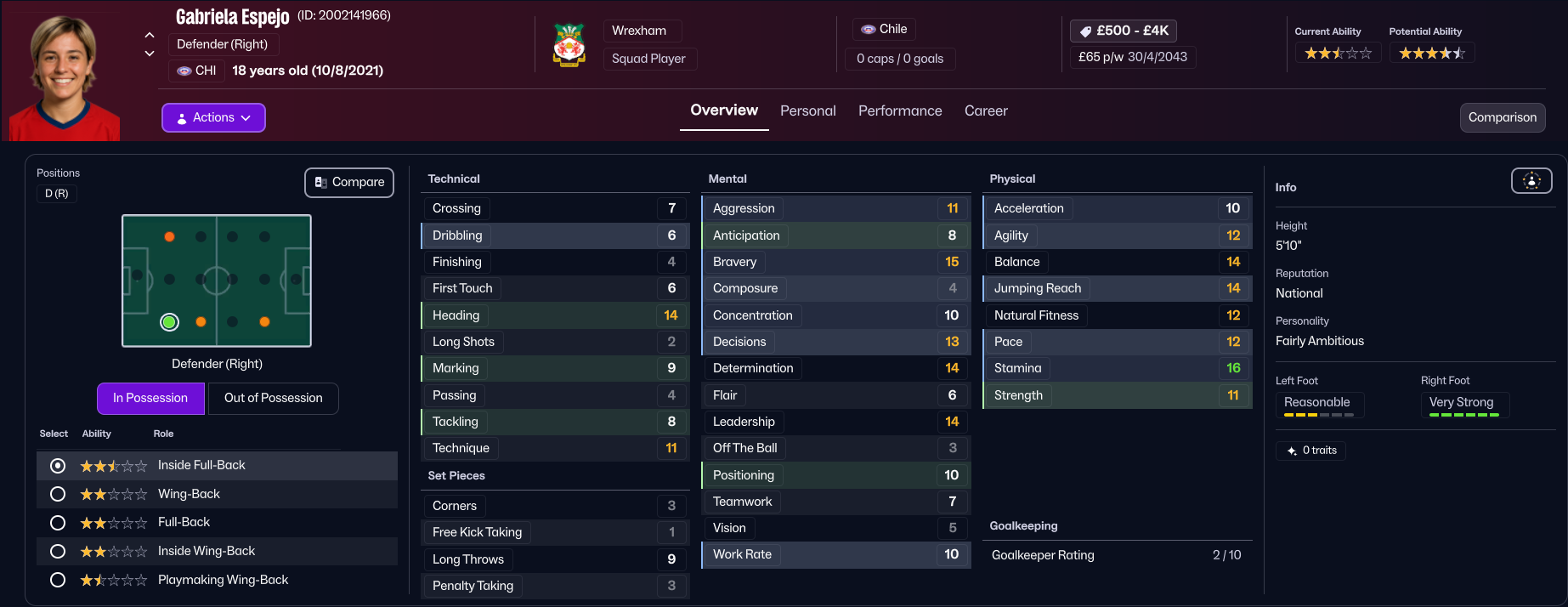The width and height of the screenshot is (1568, 607).
Task: Click the Wrexham club crest icon
Action: point(569,45)
